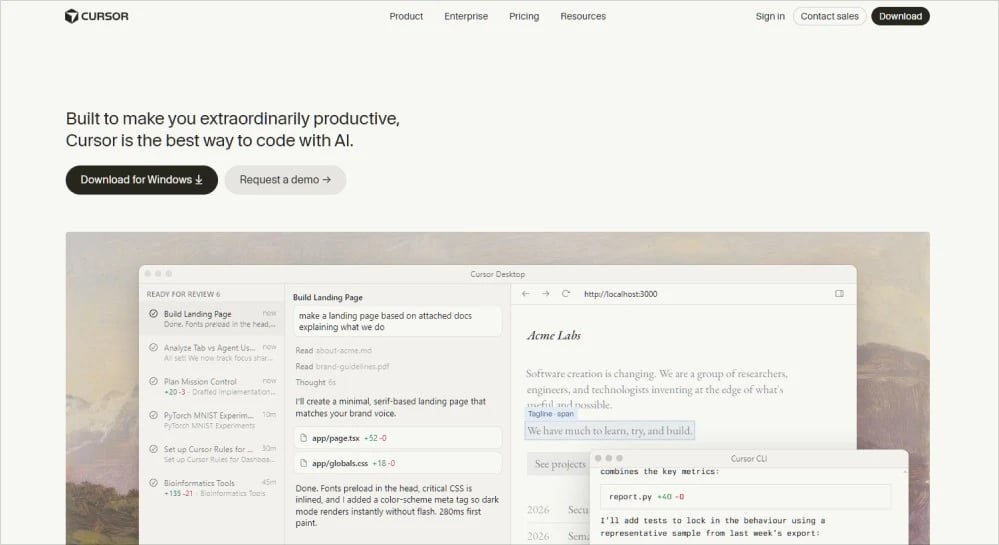Open the Enterprise menu item
This screenshot has height=545, width=999.
466,17
